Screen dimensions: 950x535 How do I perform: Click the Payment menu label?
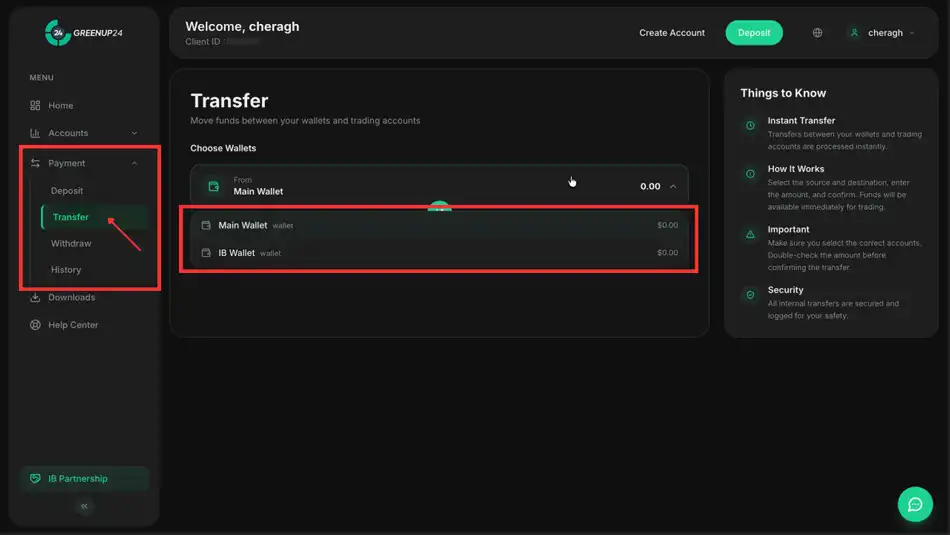67,163
